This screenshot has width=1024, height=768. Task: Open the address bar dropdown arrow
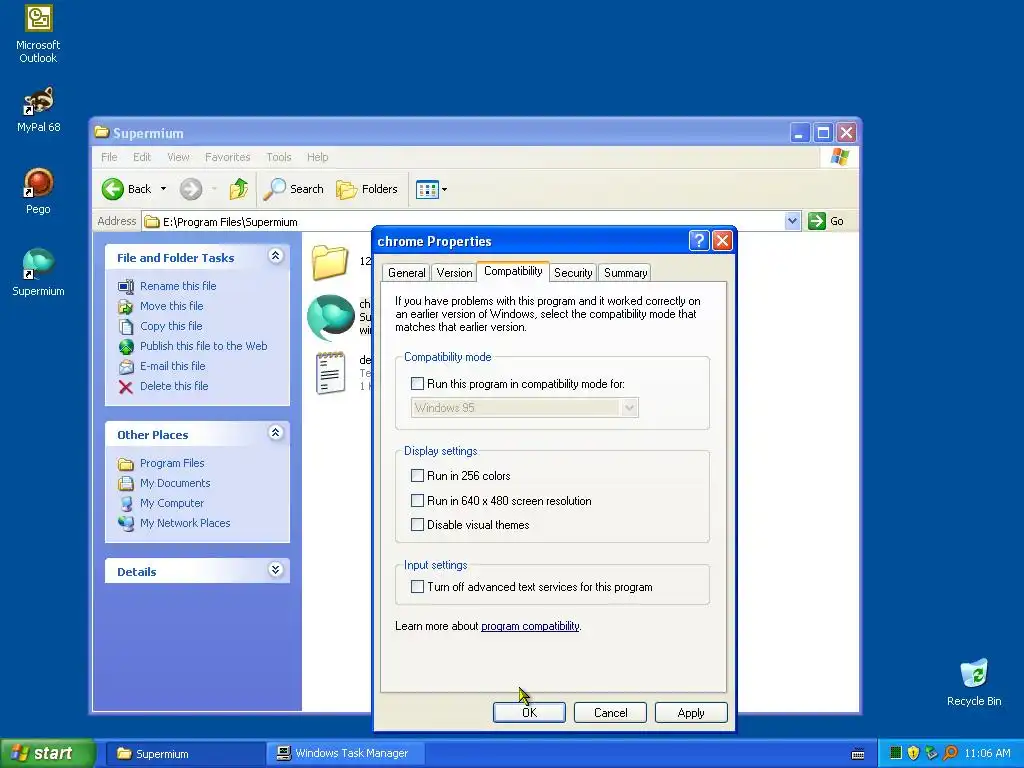pos(792,221)
